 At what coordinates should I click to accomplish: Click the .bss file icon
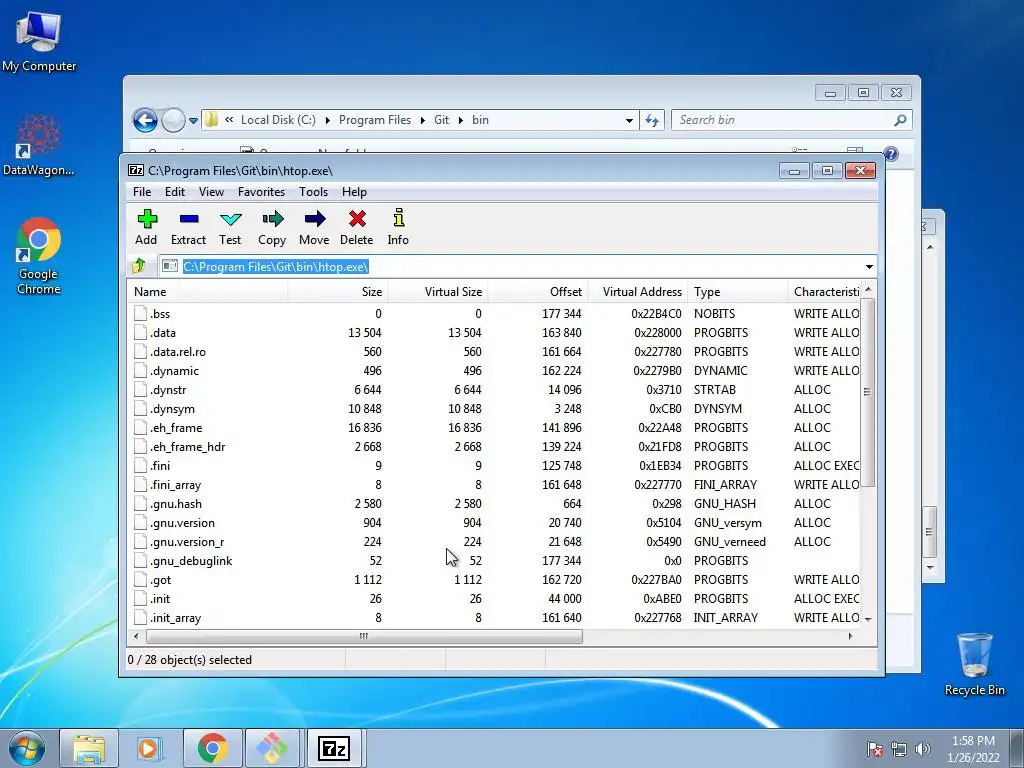[x=140, y=313]
